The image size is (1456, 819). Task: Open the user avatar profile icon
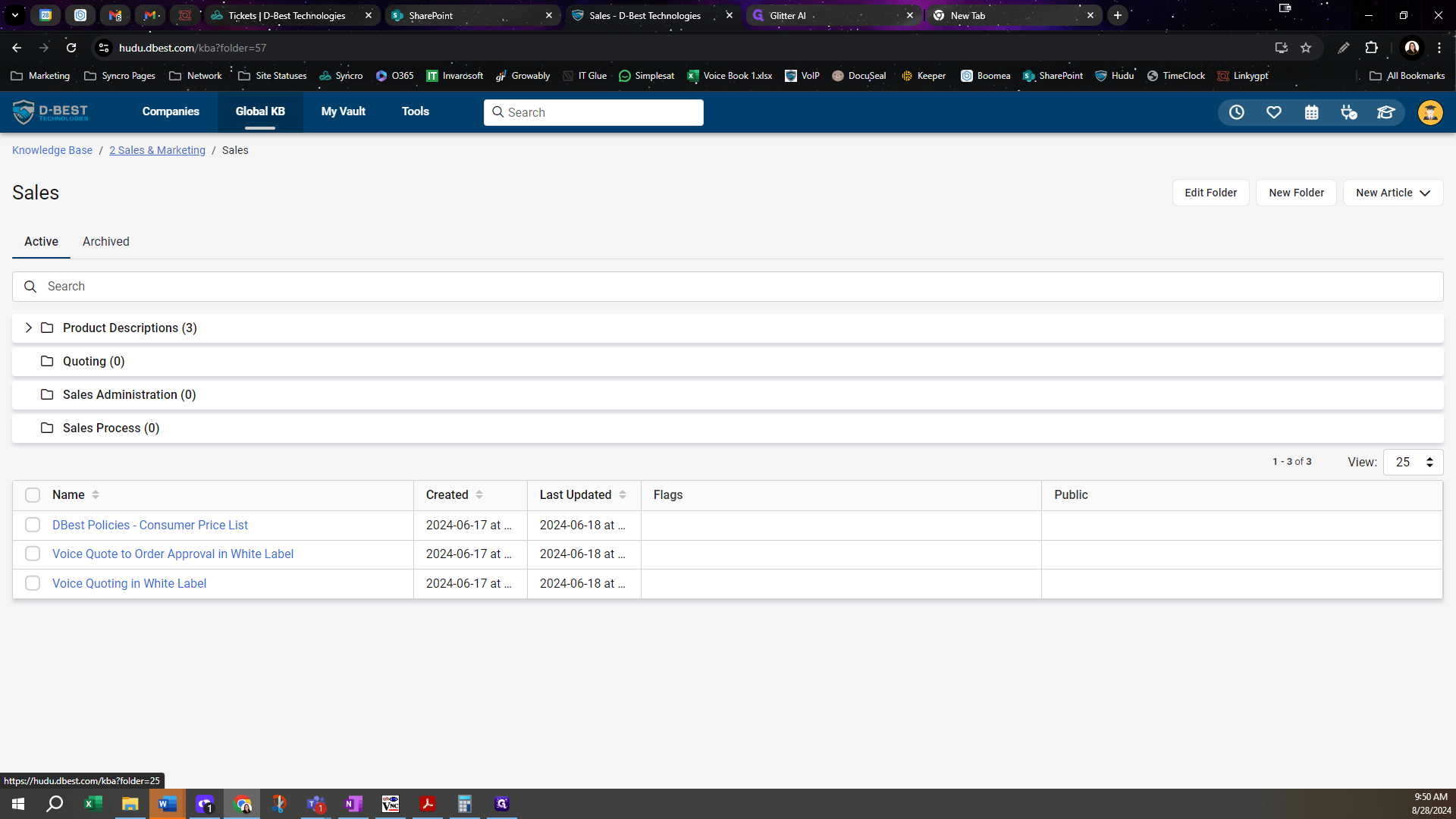coord(1430,112)
